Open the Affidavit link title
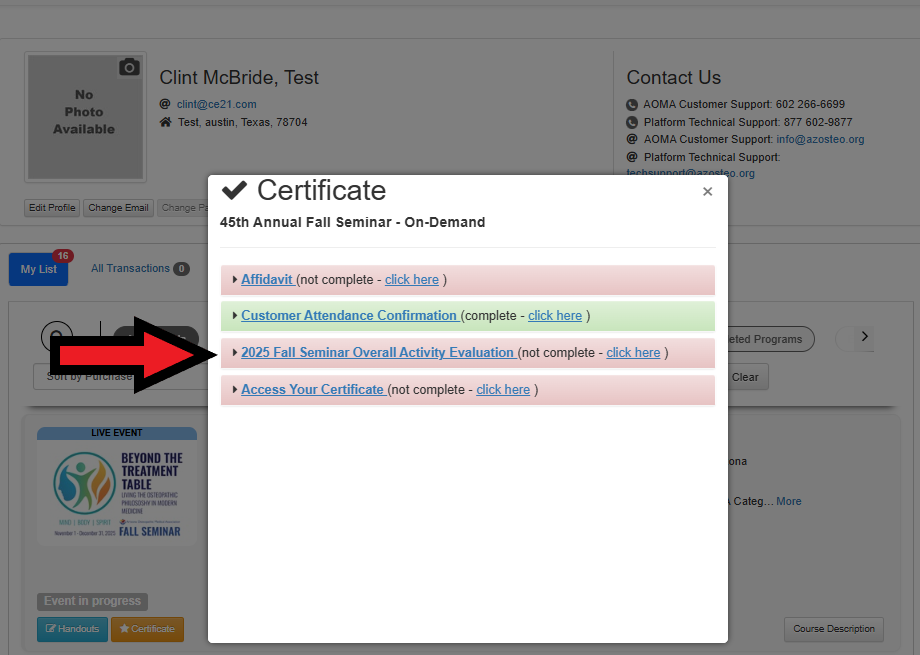This screenshot has width=920, height=655. [267, 280]
